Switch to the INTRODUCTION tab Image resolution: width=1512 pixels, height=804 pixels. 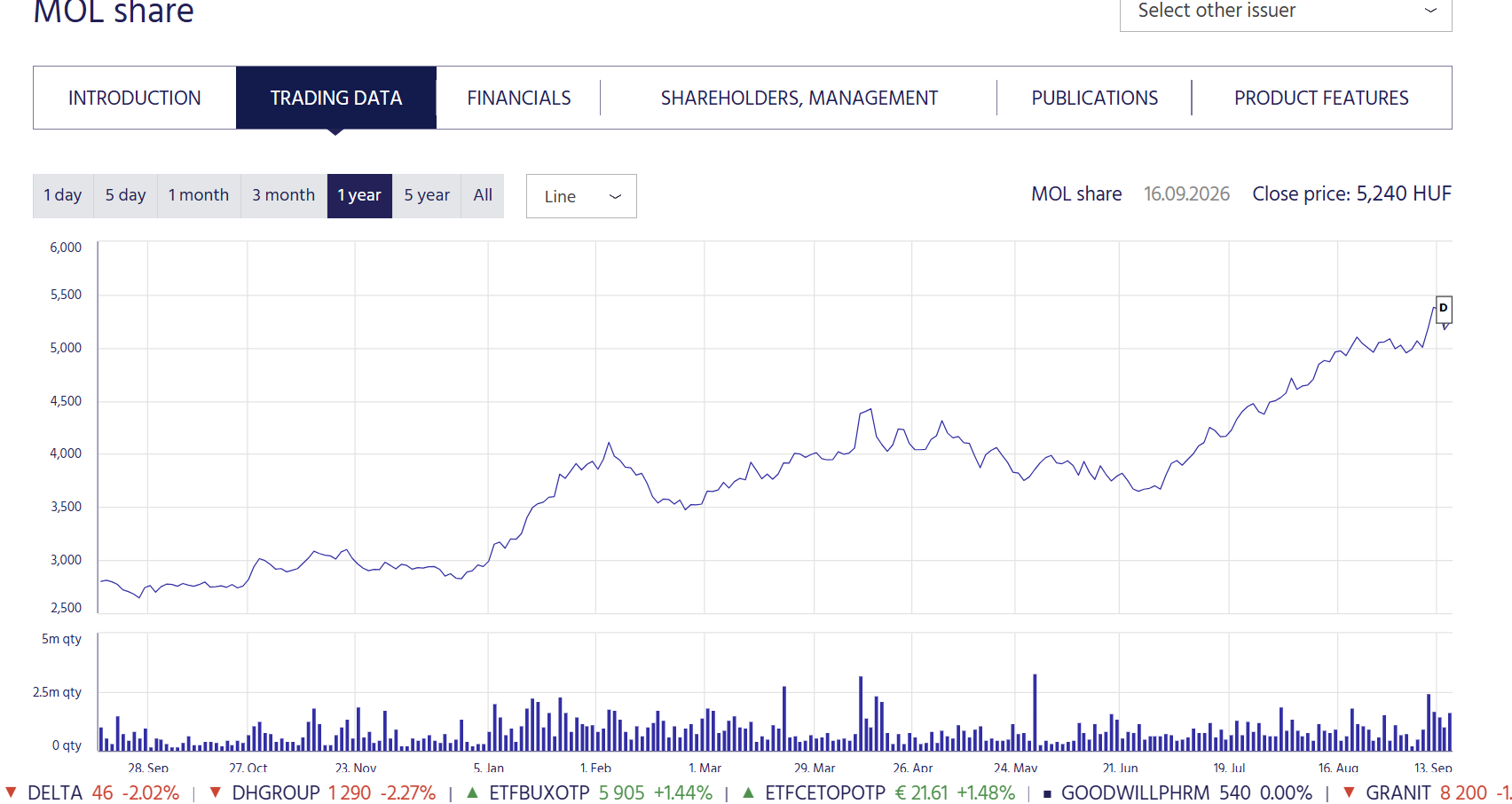click(x=135, y=98)
